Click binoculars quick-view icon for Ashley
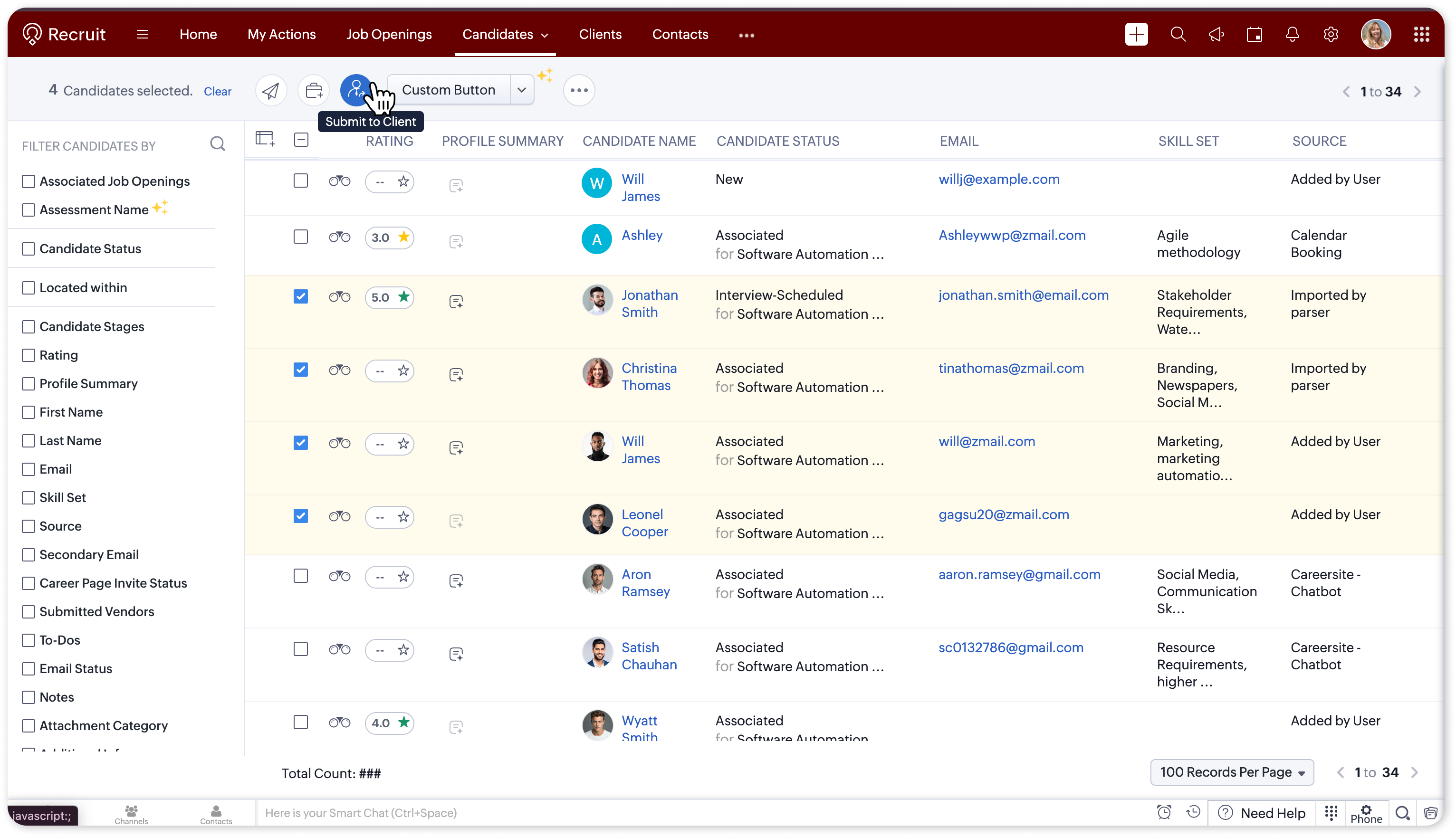This screenshot has width=1456, height=837. pyautogui.click(x=339, y=237)
